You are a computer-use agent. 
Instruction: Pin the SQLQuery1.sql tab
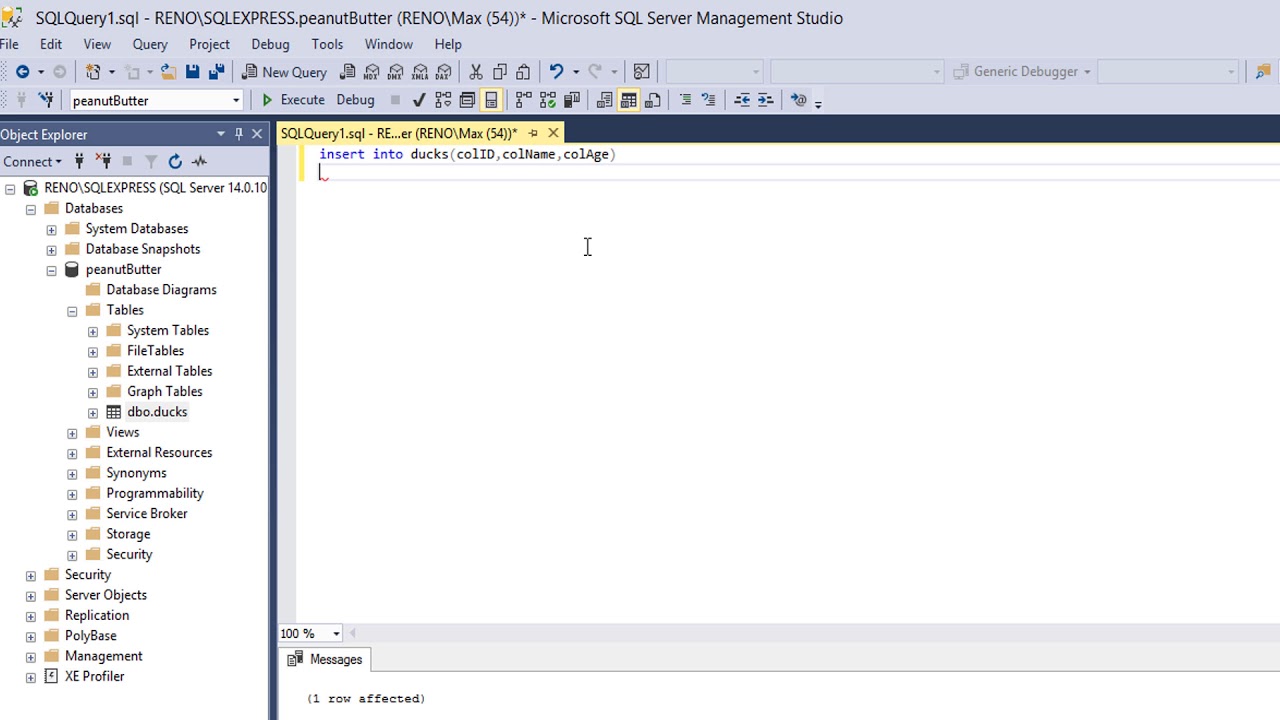point(533,133)
